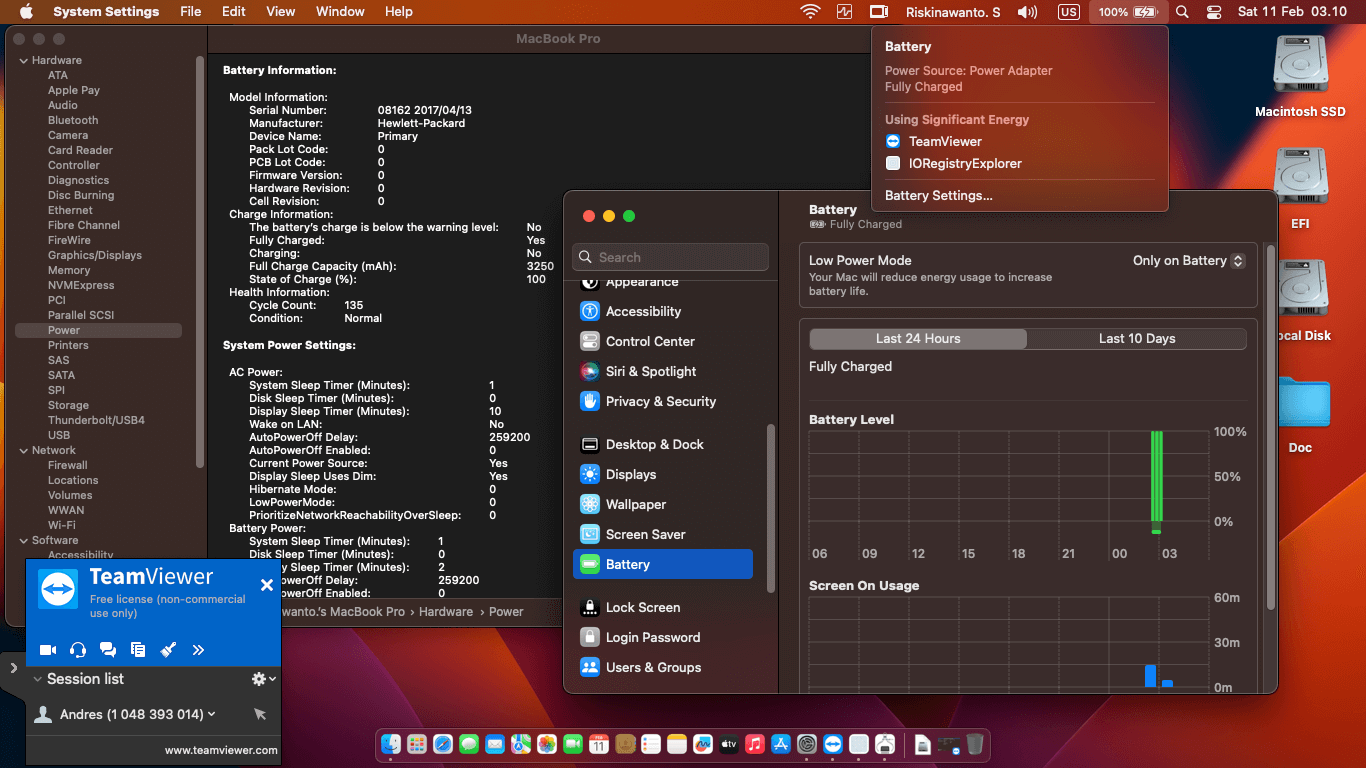Select Wi-Fi in System Information sidebar

click(62, 525)
